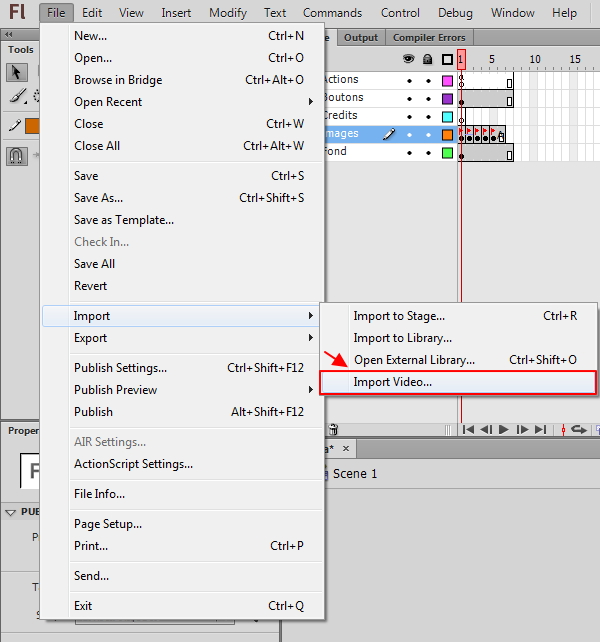Toggle visibility dot of Credits layer
The image size is (600, 642).
click(x=409, y=117)
